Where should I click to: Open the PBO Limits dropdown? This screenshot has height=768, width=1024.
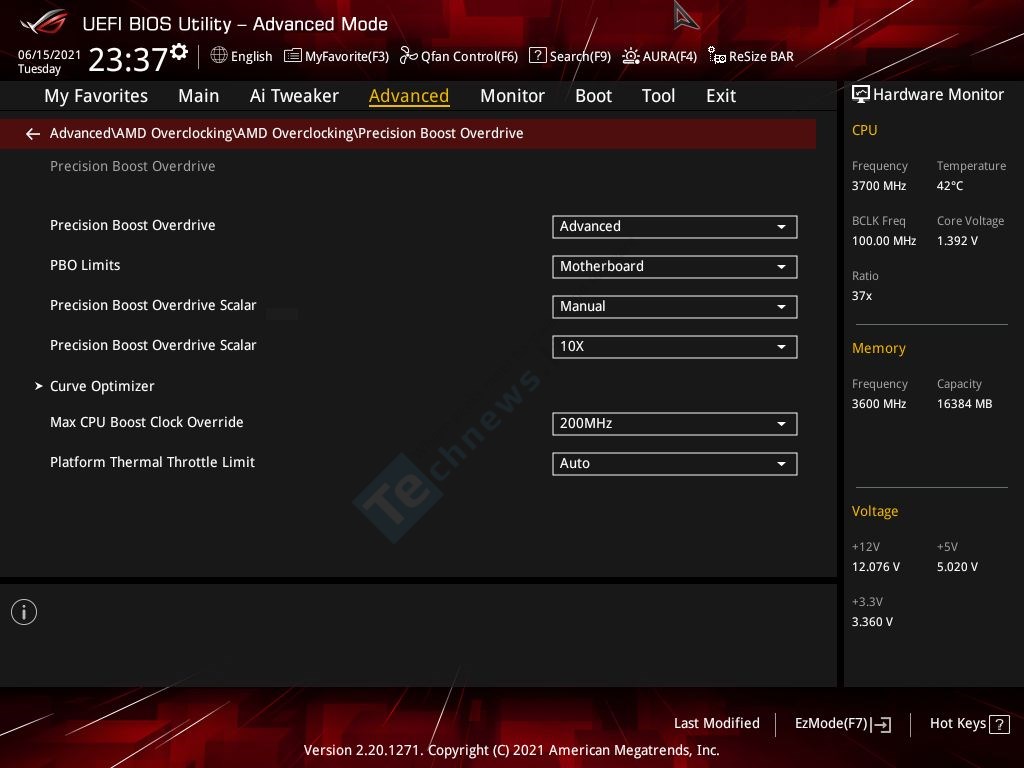[x=675, y=266]
